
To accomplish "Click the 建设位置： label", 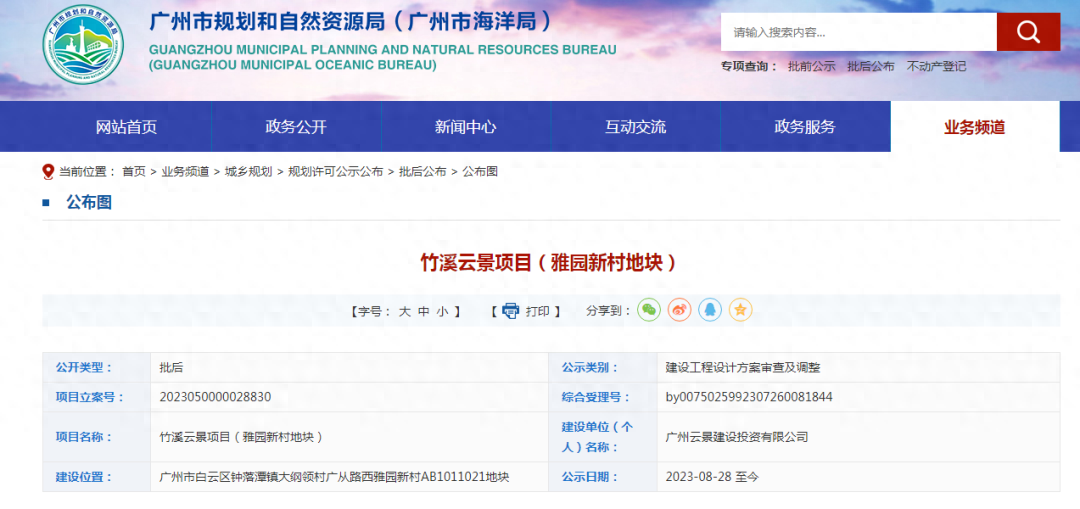I will pyautogui.click(x=84, y=477).
